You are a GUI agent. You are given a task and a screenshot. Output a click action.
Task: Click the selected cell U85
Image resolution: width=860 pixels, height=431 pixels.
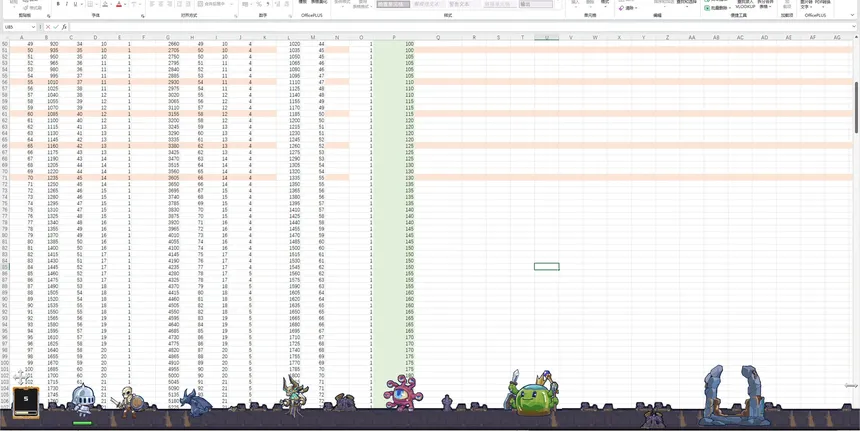[x=547, y=266]
